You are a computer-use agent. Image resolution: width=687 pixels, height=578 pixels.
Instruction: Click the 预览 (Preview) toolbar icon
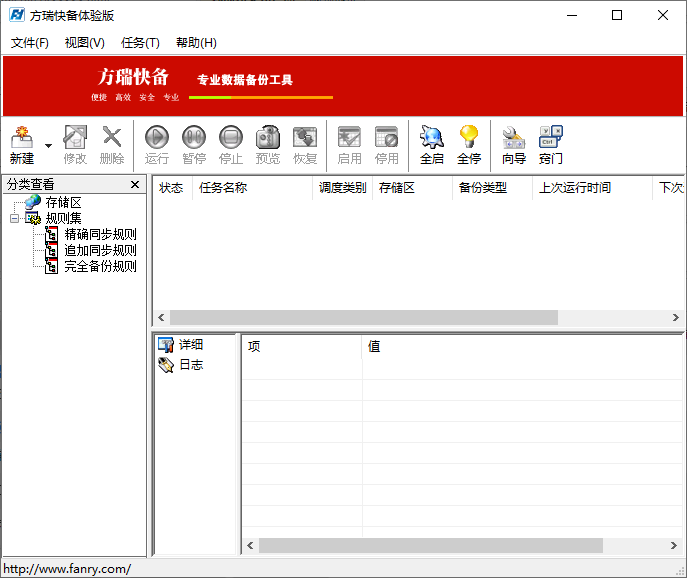click(x=268, y=145)
